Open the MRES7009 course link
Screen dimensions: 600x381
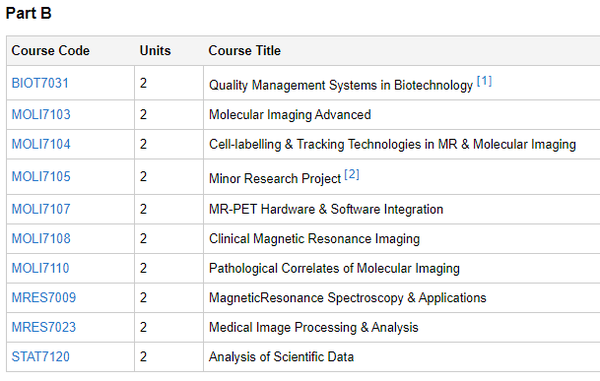[44, 297]
